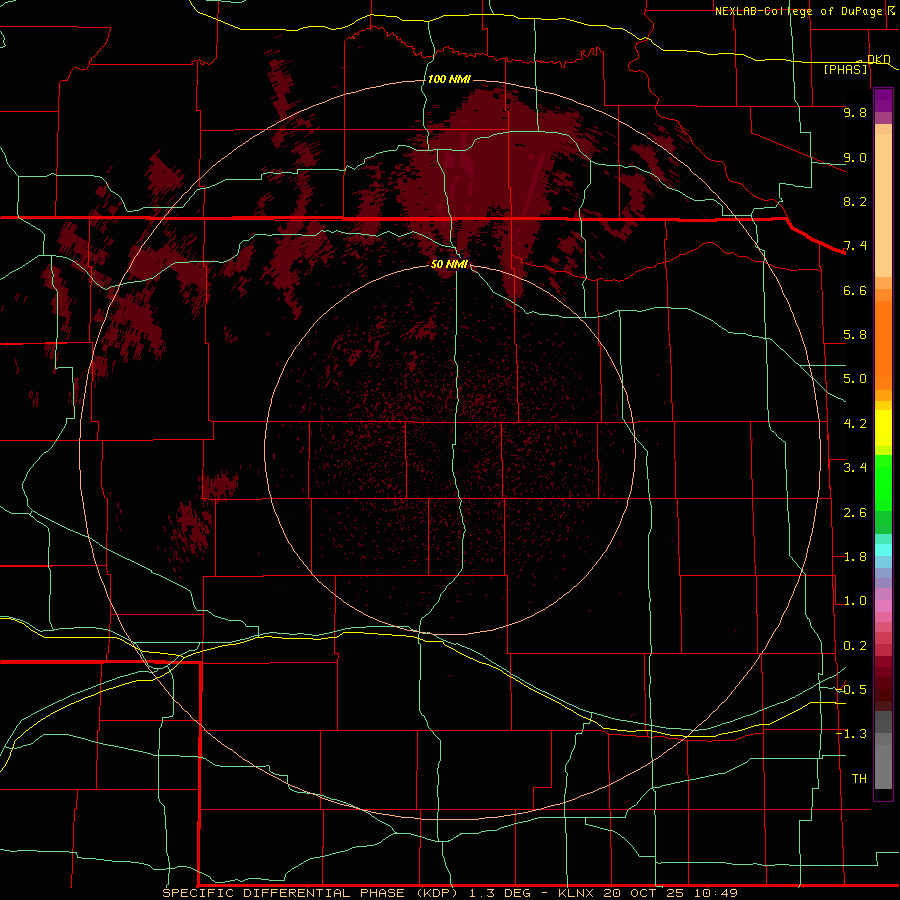Screen dimensions: 900x900
Task: Click the 6.6 scale value label
Action: click(x=855, y=290)
